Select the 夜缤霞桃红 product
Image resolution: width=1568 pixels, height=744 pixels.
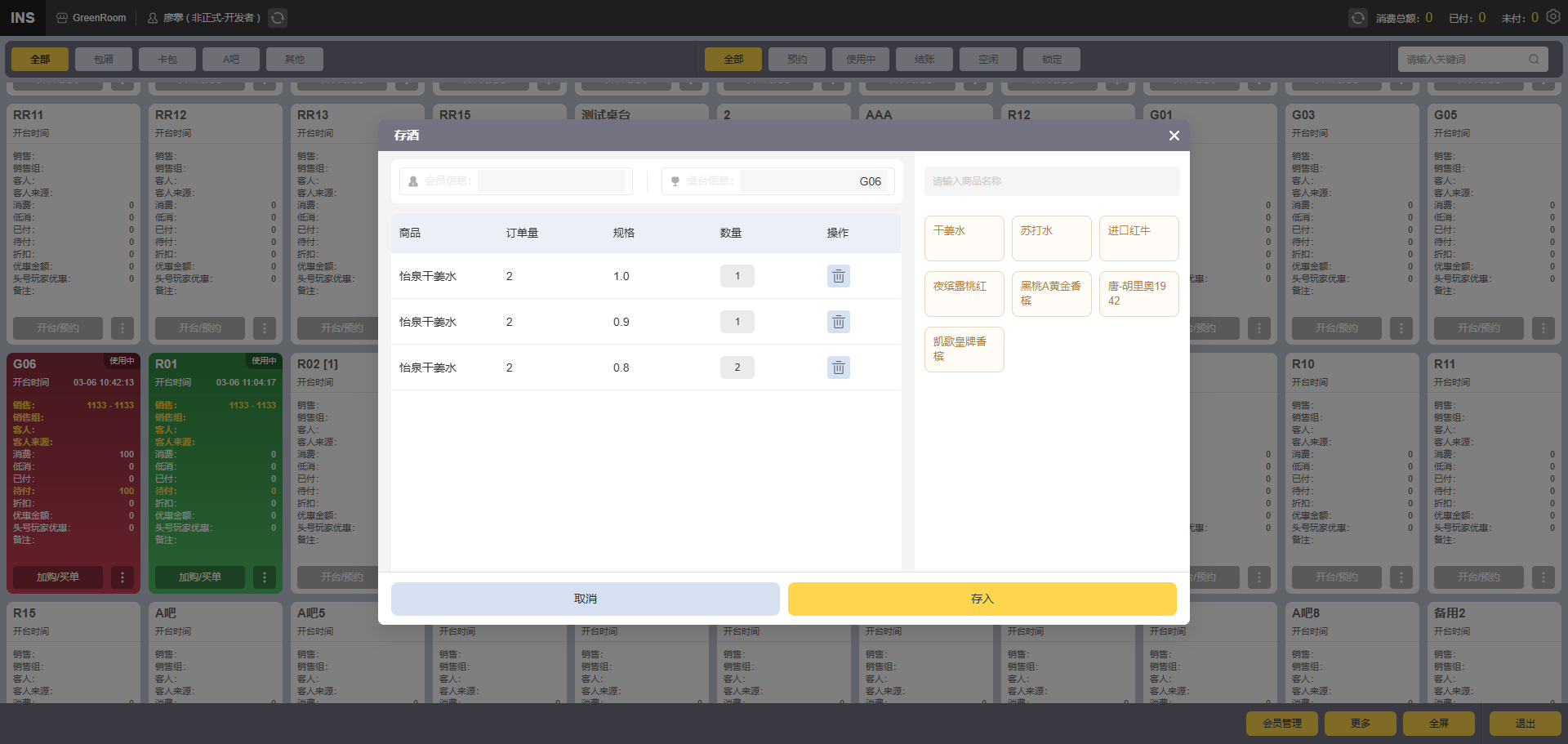click(x=964, y=294)
